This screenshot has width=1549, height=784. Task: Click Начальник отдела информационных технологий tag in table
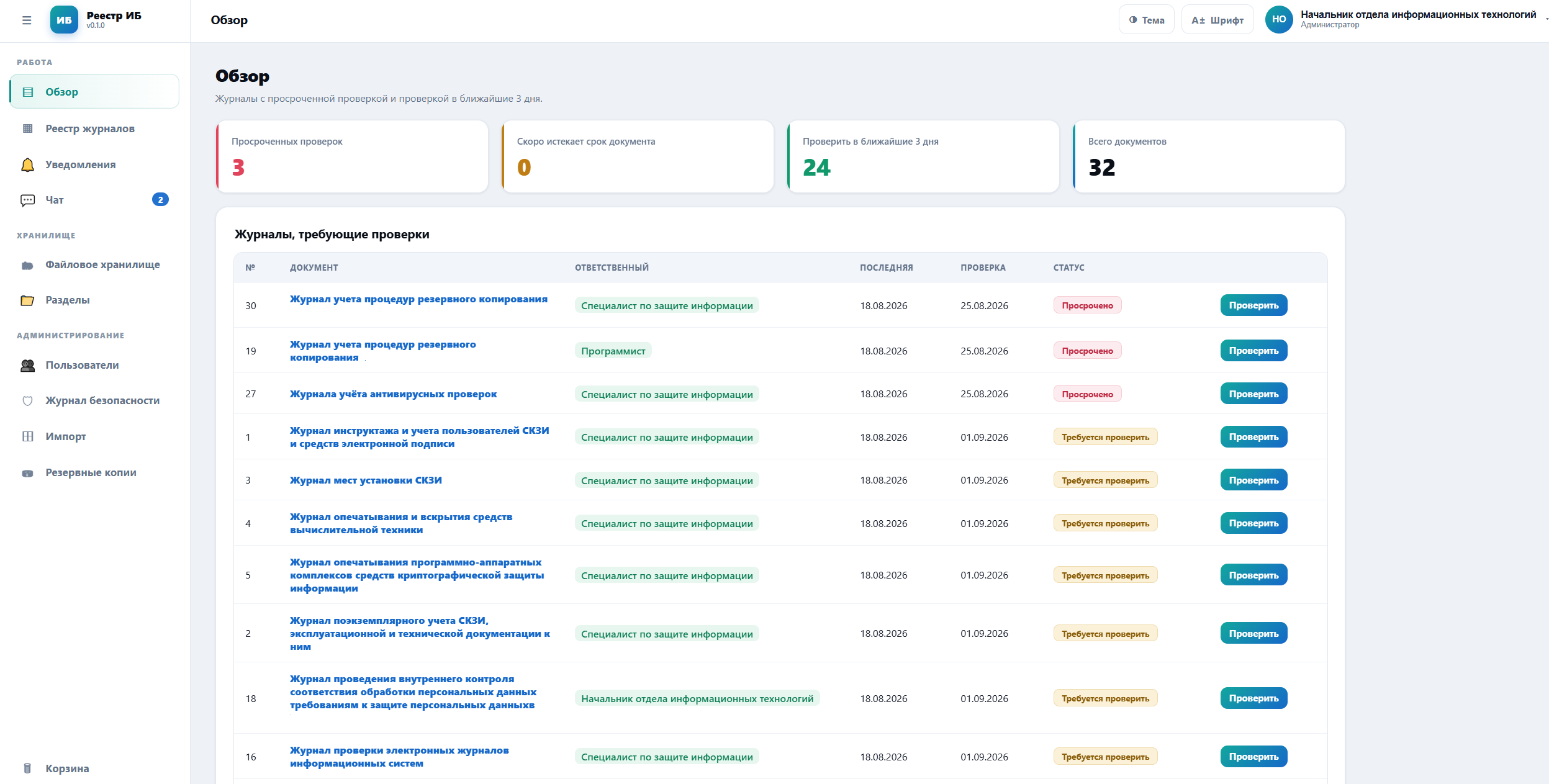coord(697,698)
